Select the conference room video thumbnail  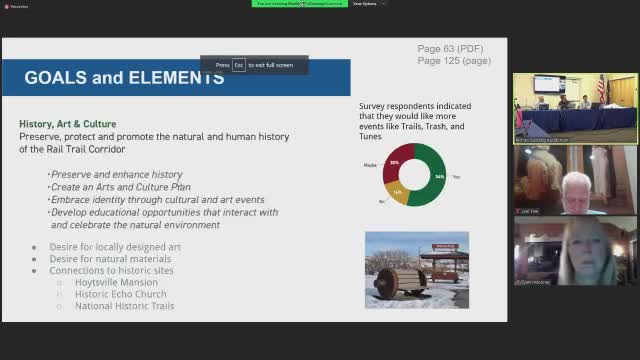click(575, 108)
